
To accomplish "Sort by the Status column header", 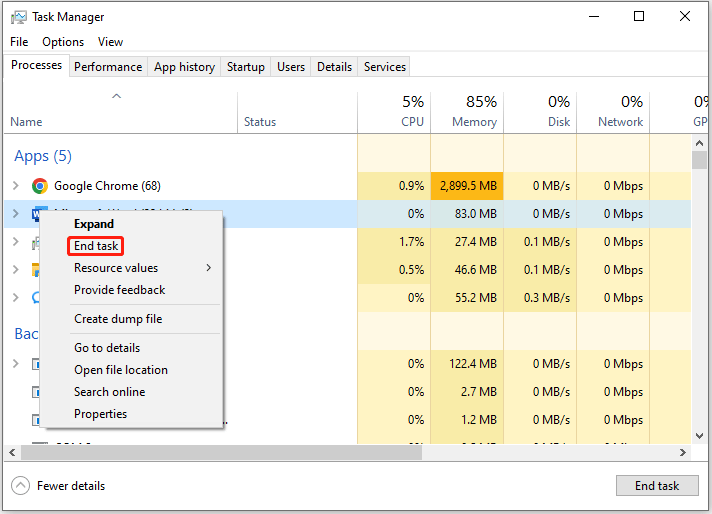I will pos(297,113).
